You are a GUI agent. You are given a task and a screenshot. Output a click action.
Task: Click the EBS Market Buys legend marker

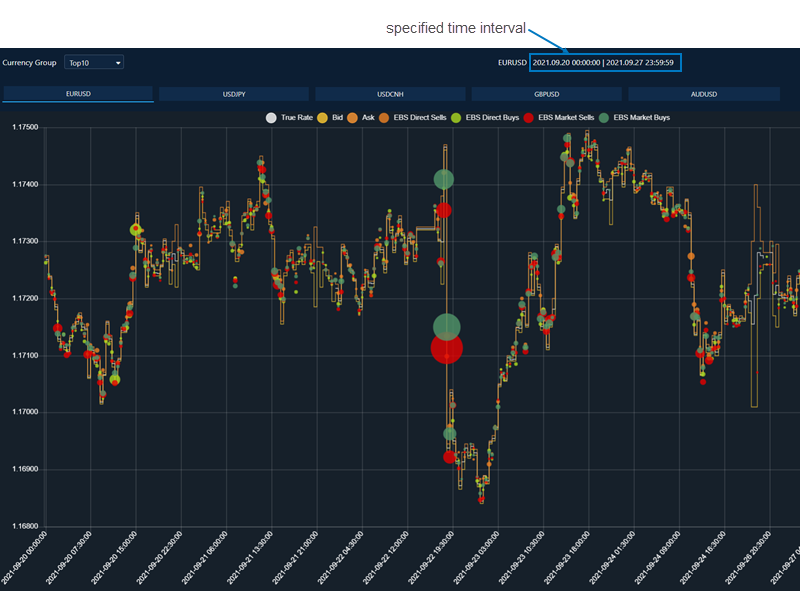click(x=603, y=118)
